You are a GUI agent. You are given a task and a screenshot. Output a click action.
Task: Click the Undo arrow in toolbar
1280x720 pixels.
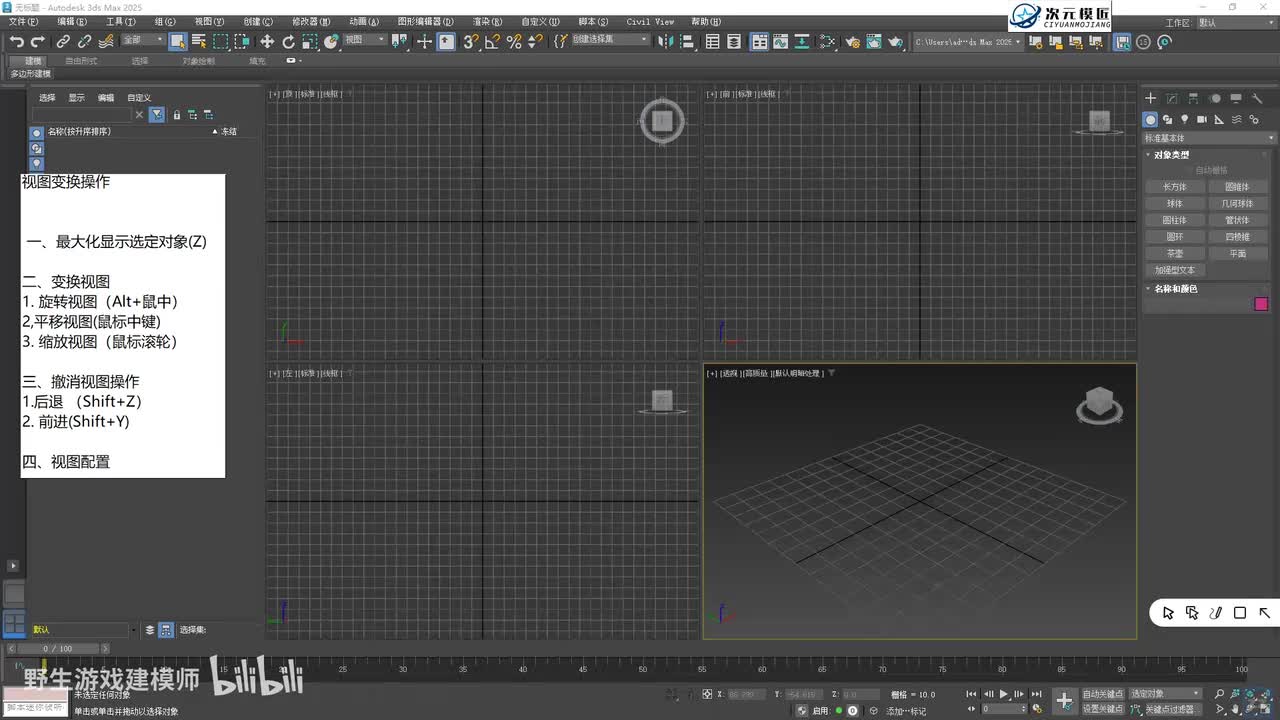[17, 41]
